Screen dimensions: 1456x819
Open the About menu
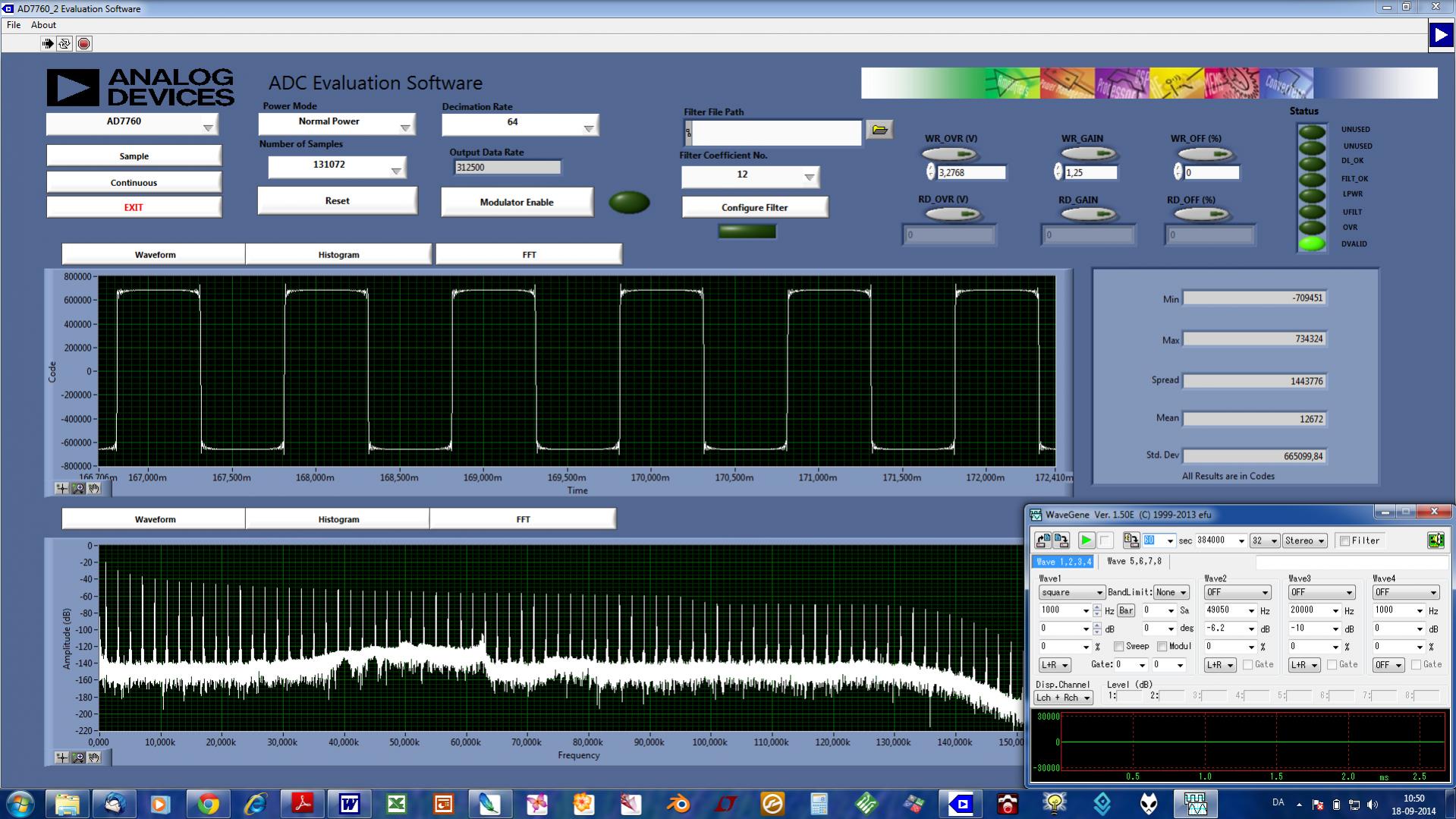[43, 25]
